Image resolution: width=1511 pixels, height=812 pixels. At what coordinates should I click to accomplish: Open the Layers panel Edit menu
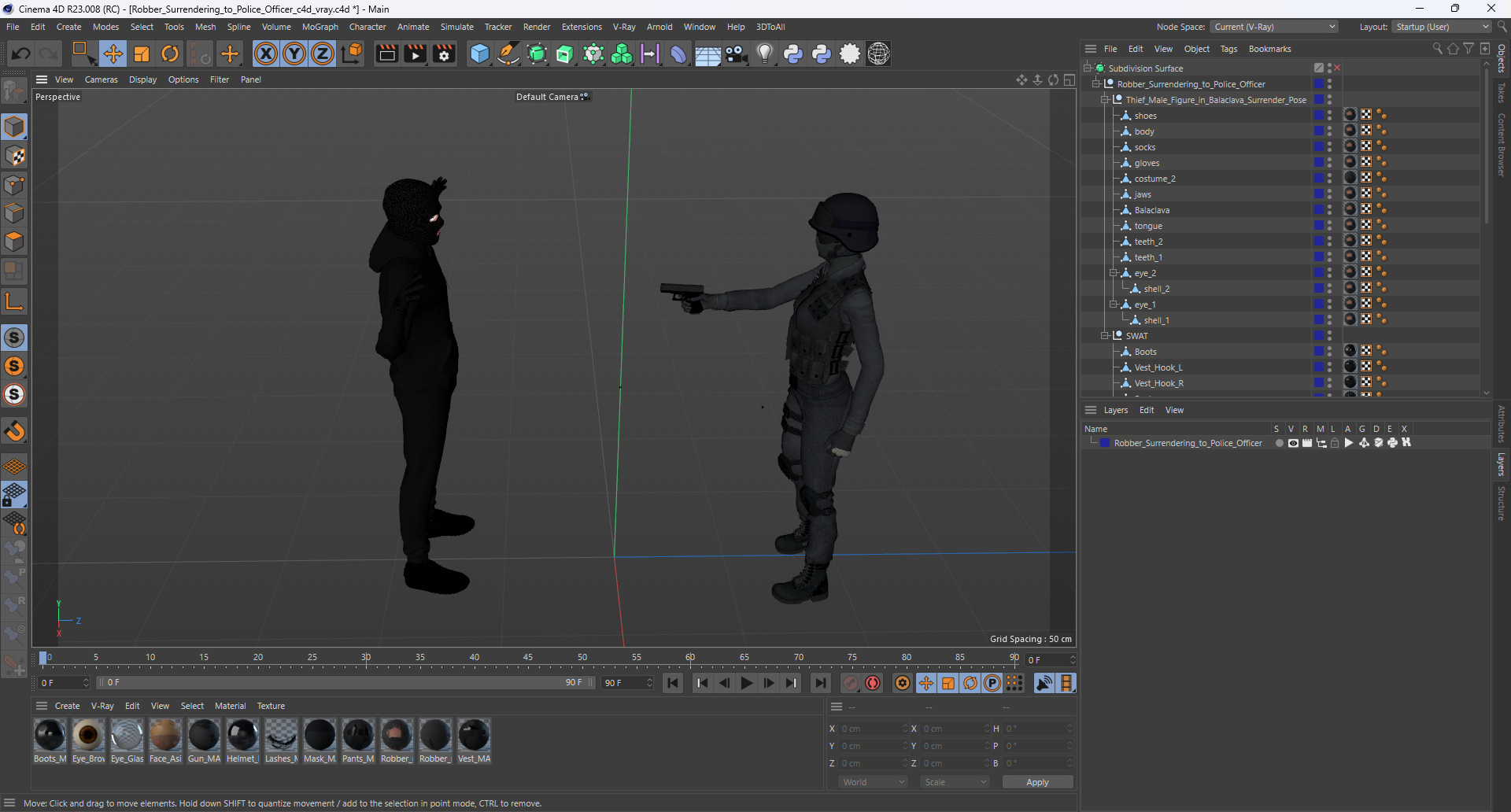coord(1147,410)
